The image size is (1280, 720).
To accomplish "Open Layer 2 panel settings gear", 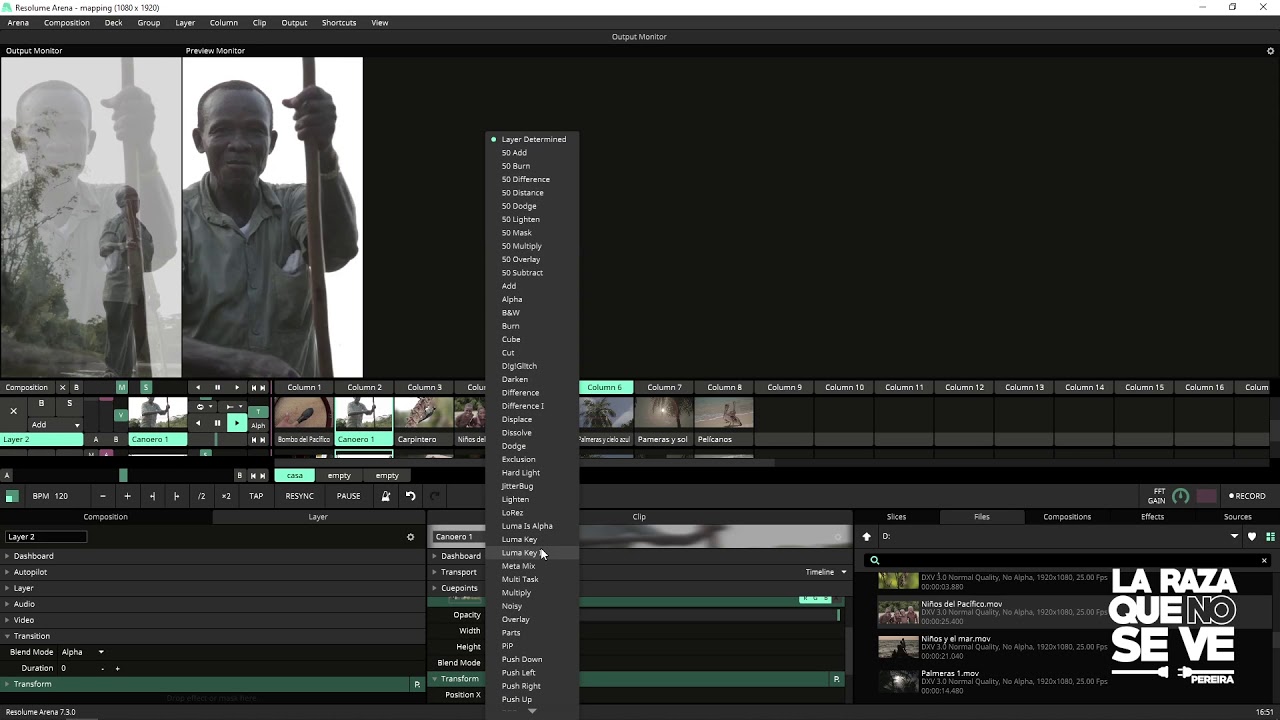I will (410, 537).
